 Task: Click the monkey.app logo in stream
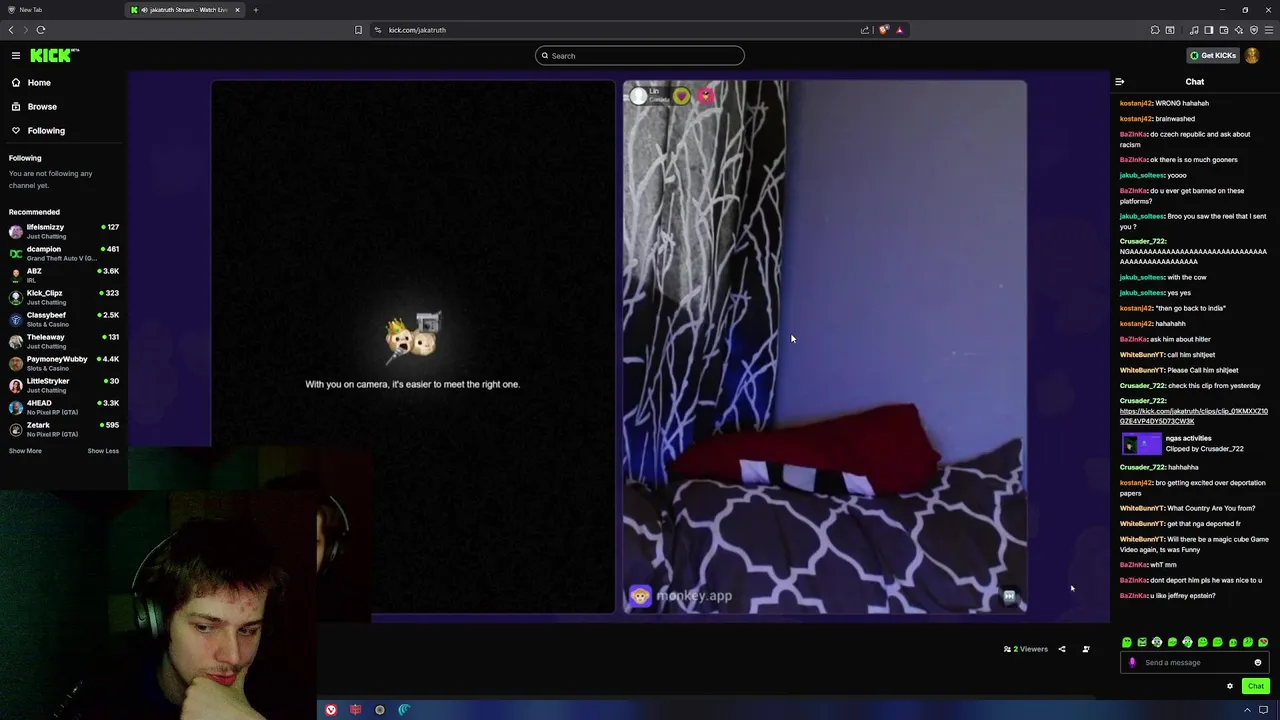click(681, 596)
